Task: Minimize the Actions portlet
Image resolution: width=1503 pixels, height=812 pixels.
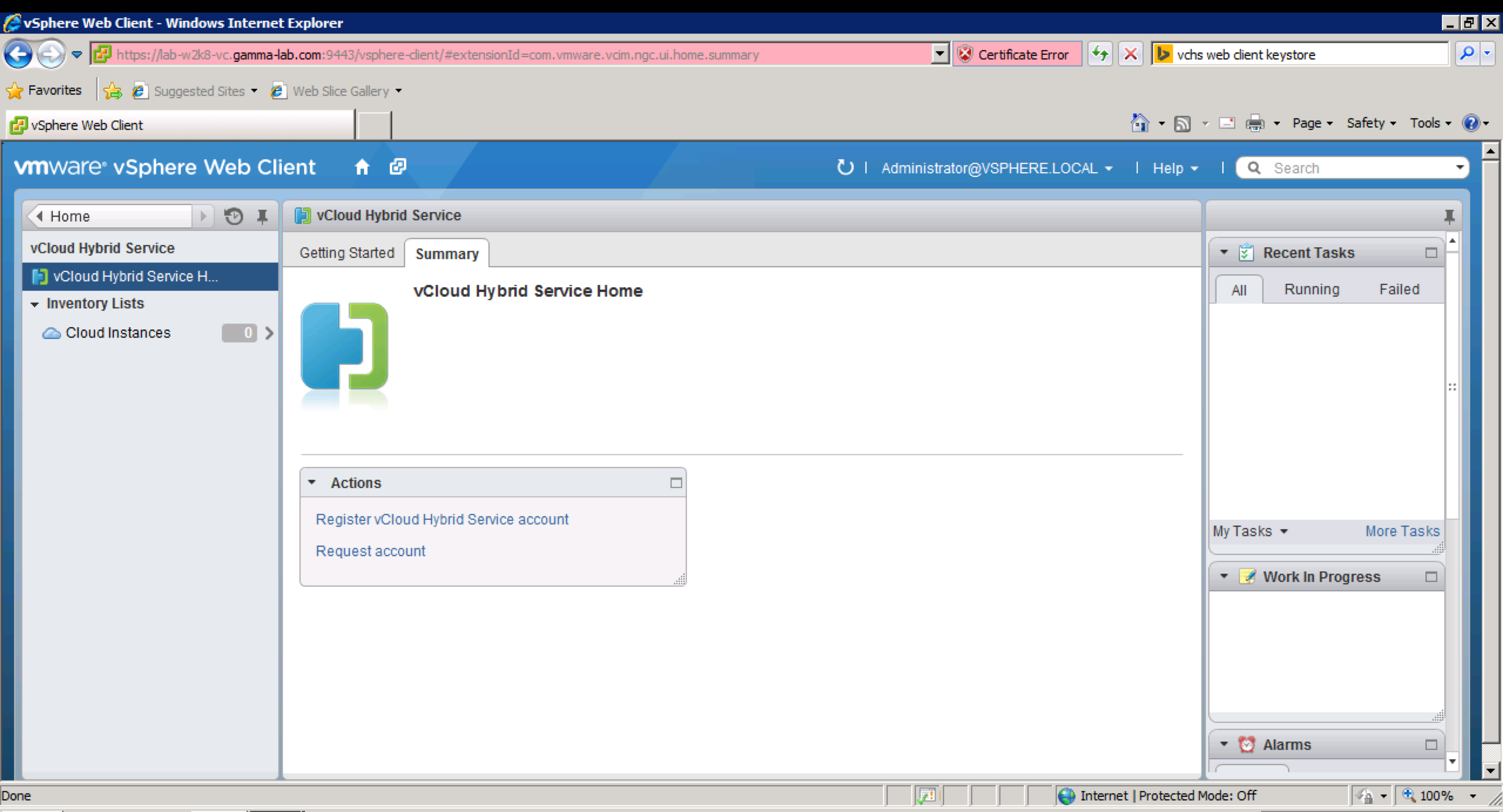Action: point(676,483)
